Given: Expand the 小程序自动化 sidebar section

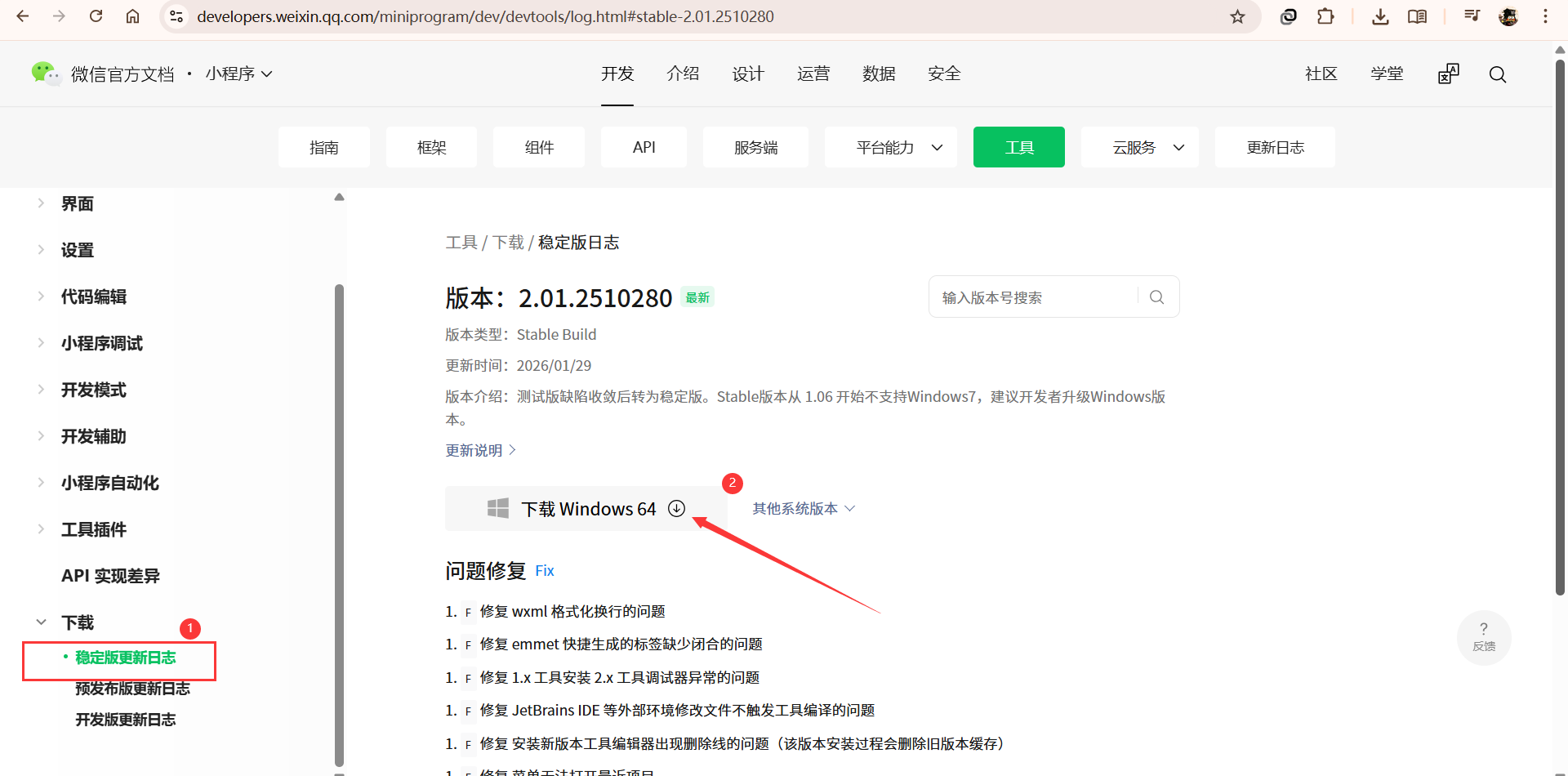Looking at the screenshot, I should coord(41,483).
